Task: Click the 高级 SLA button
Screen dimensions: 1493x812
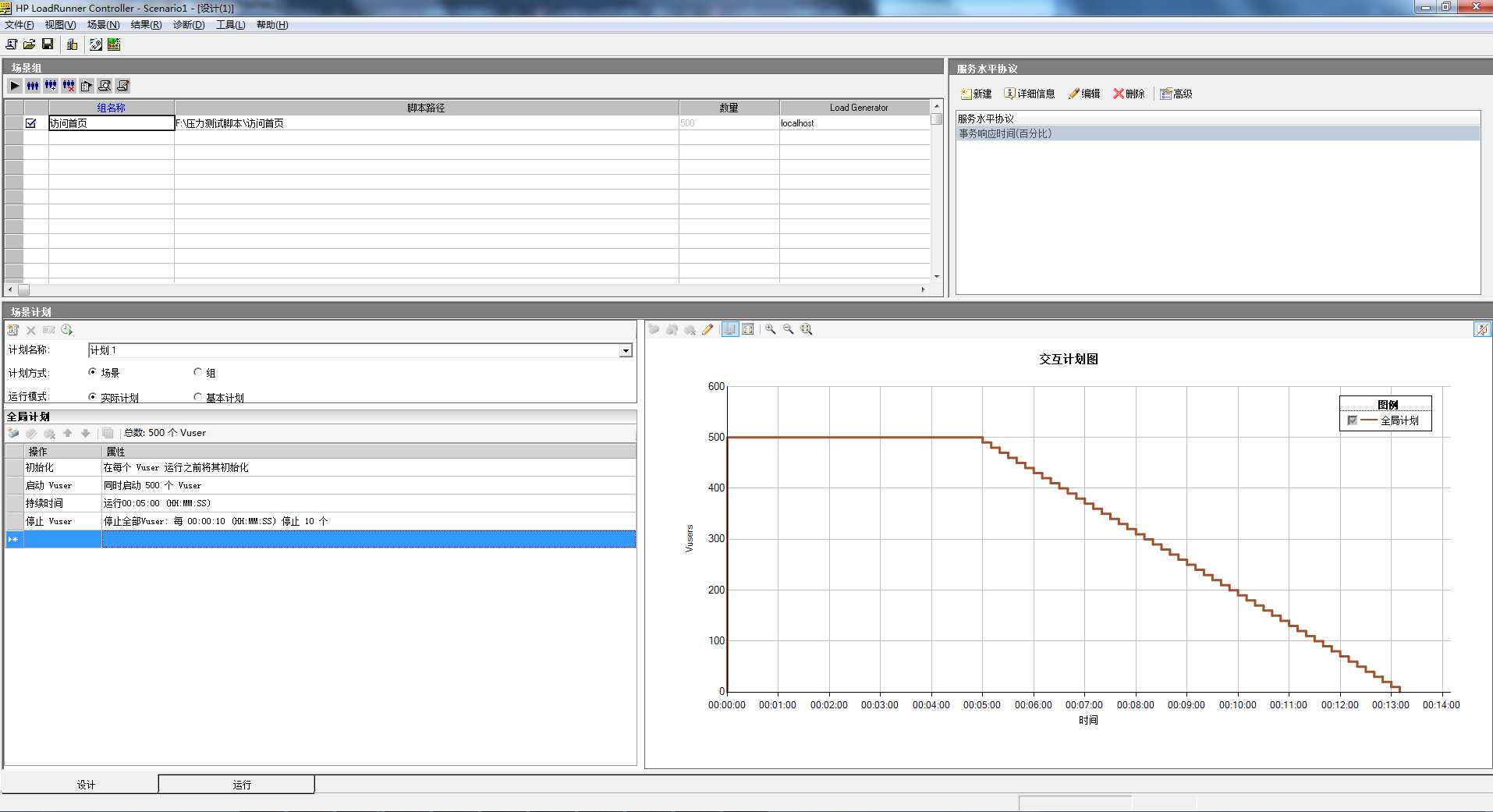Action: 1176,94
